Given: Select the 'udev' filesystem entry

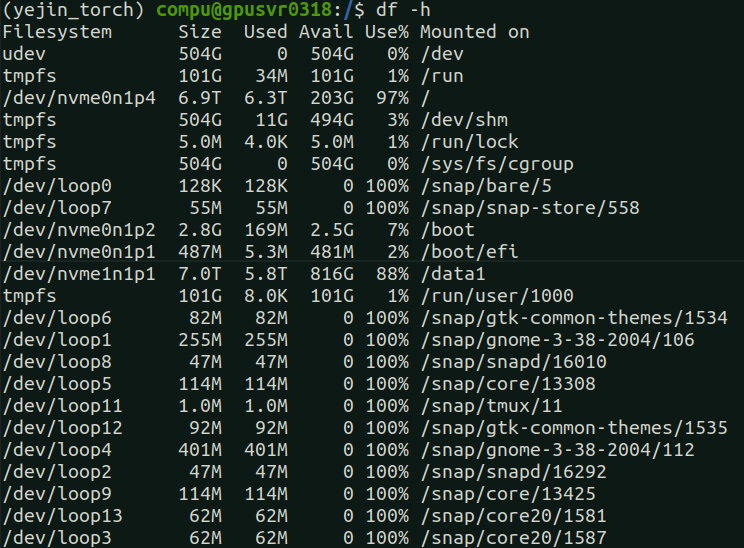Looking at the screenshot, I should click(24, 54).
